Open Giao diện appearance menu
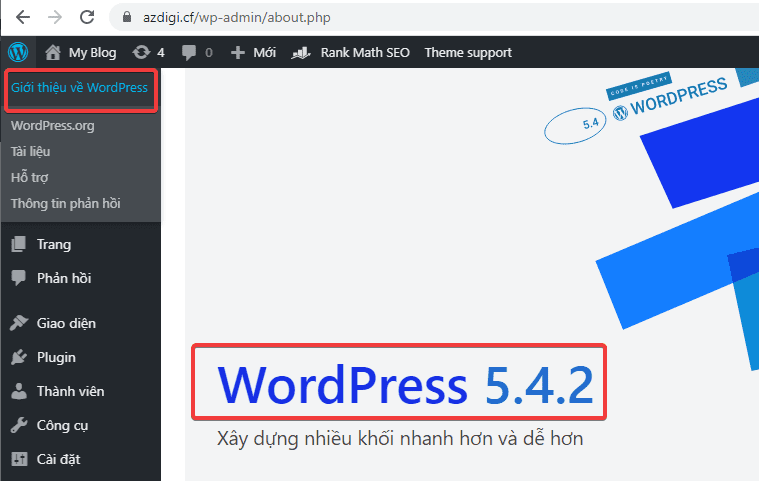Viewport: 759px width, 481px height. pyautogui.click(x=66, y=323)
